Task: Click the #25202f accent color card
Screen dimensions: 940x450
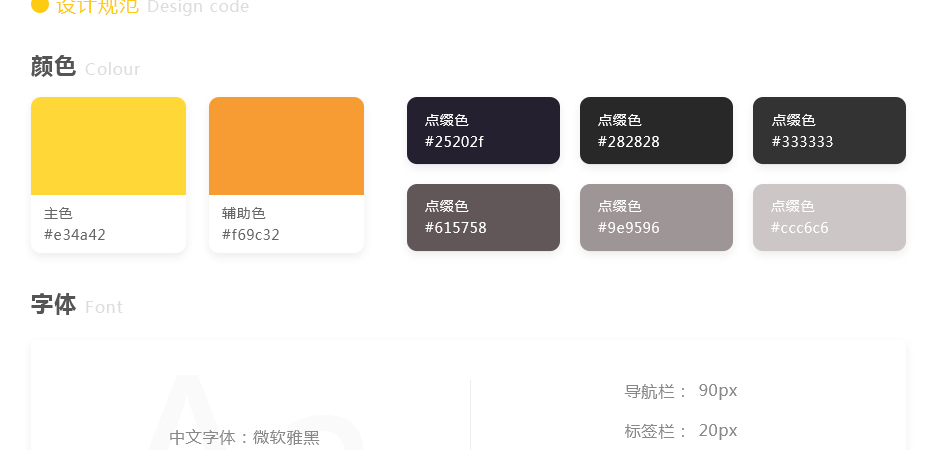Action: tap(483, 131)
